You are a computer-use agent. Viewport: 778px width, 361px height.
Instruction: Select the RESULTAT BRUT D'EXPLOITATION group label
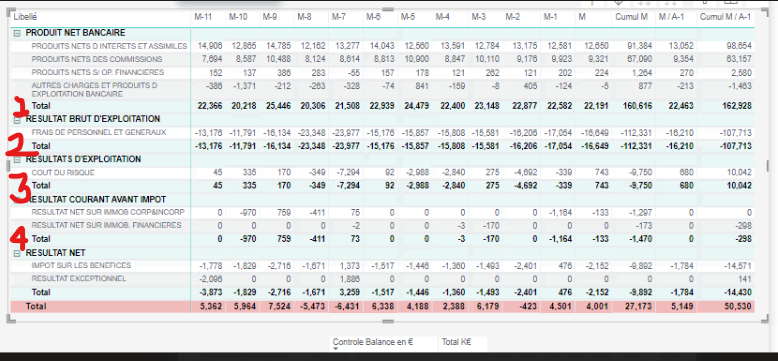tap(93, 120)
